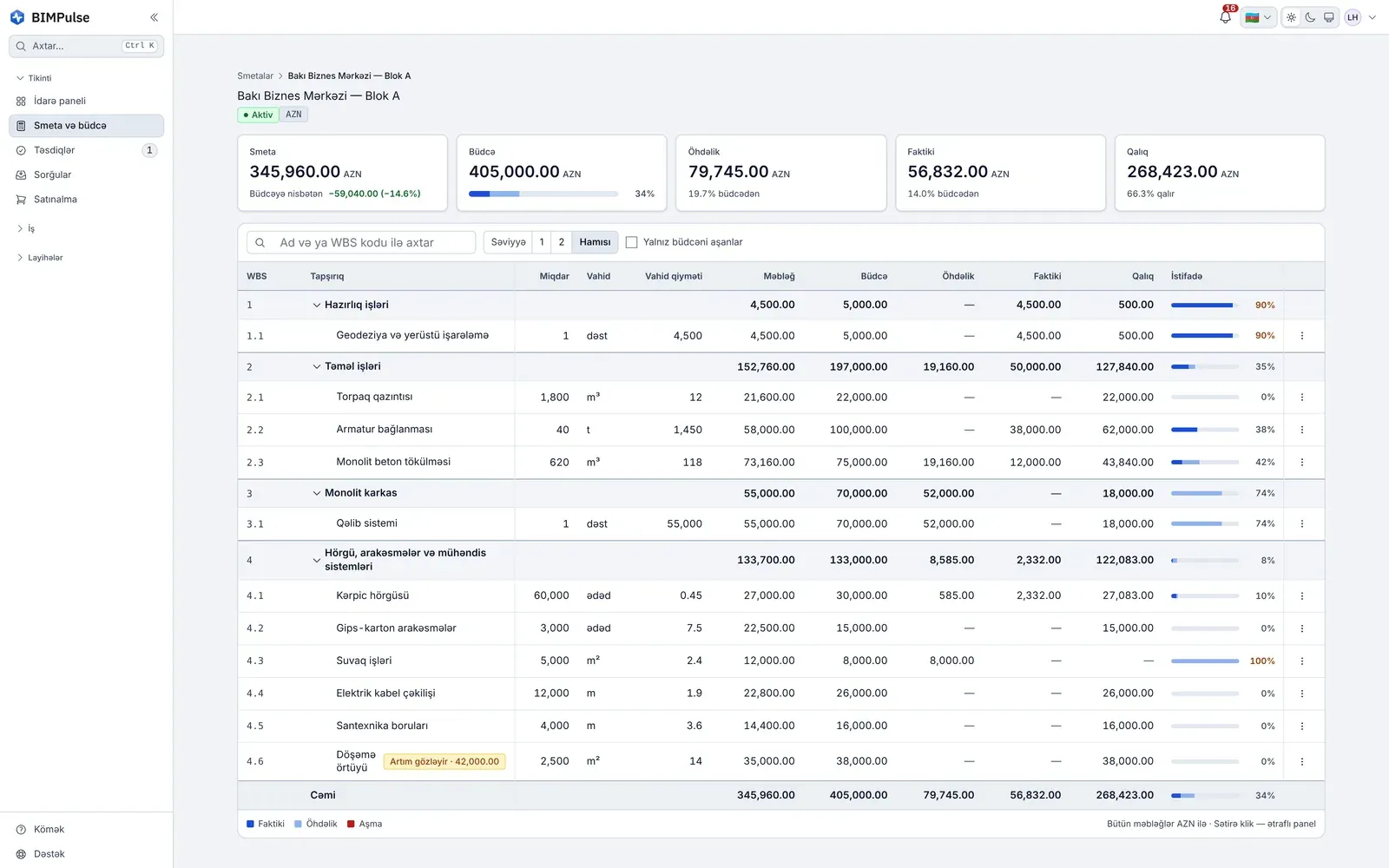
Task: Open row actions for Qəlib sistemi
Action: 1301,523
